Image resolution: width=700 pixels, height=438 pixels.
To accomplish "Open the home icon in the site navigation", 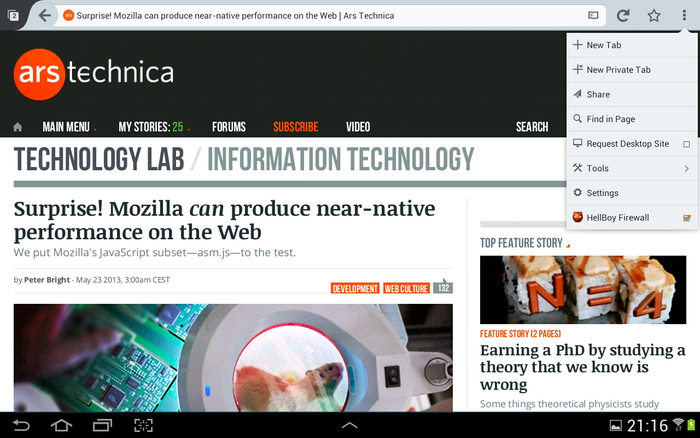I will coord(18,127).
